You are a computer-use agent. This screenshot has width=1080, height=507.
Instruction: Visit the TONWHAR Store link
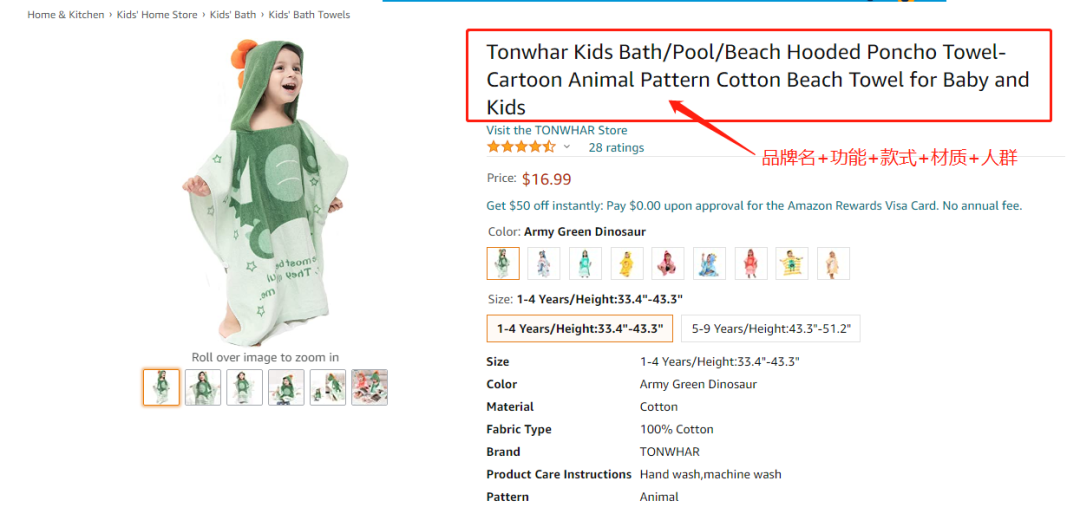tap(557, 130)
